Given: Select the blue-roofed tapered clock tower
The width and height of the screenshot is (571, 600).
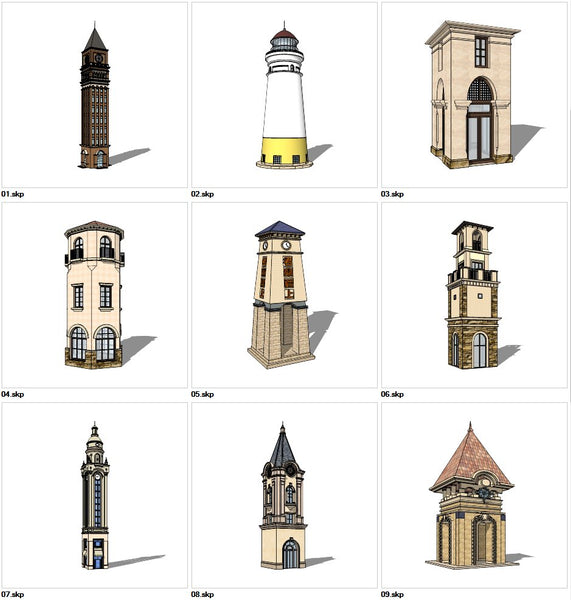Looking at the screenshot, I should 284,295.
